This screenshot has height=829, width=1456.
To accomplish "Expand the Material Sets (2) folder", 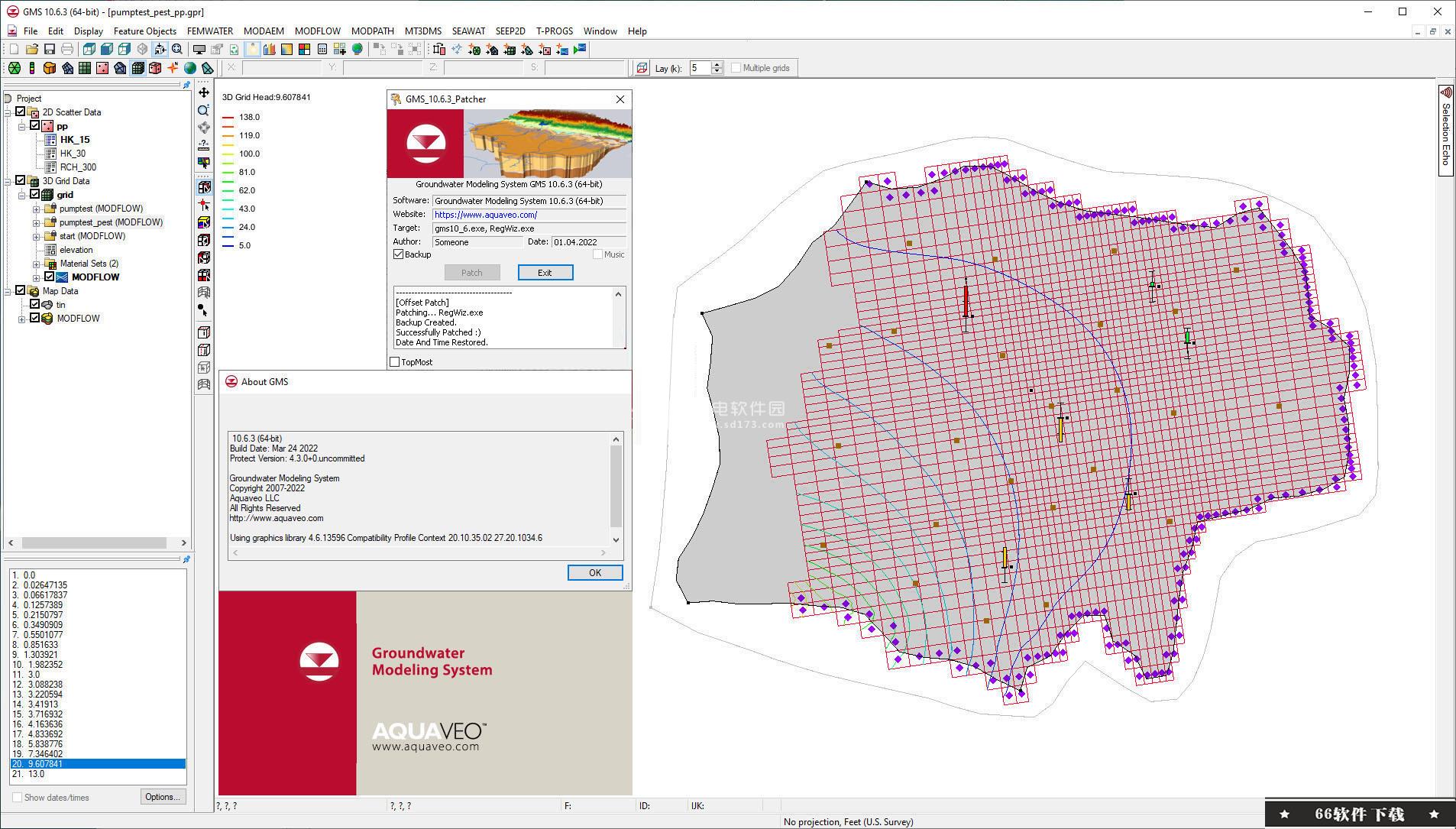I will [x=36, y=264].
